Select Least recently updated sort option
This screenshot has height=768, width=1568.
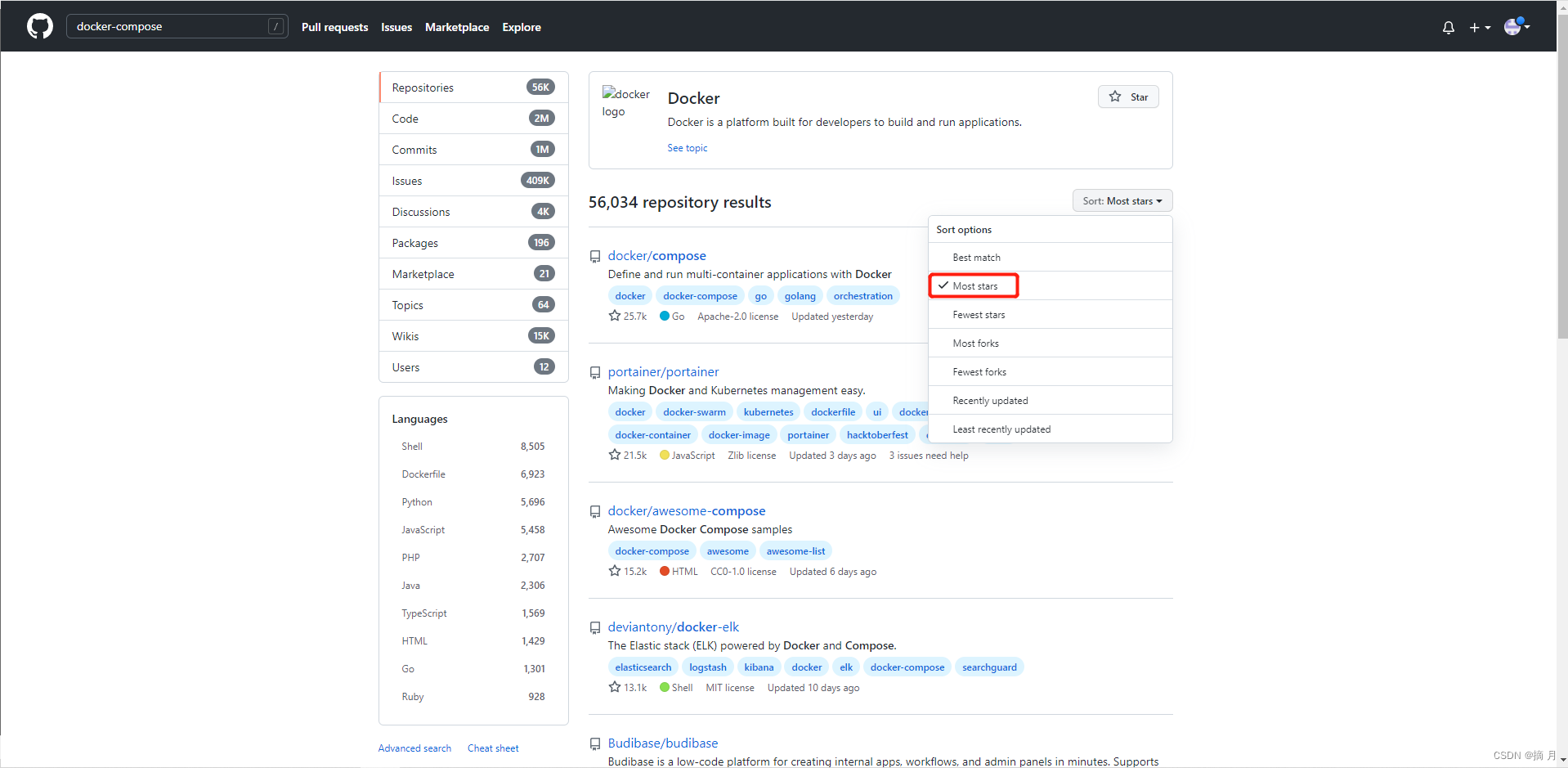(x=1051, y=429)
